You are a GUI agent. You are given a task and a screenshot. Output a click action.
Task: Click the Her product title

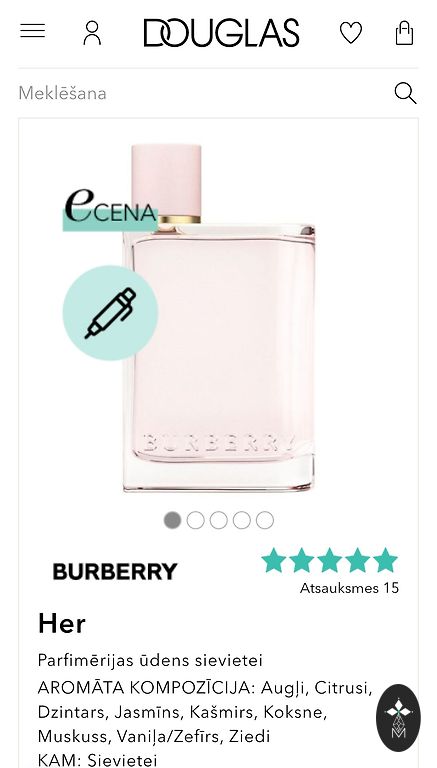62,624
